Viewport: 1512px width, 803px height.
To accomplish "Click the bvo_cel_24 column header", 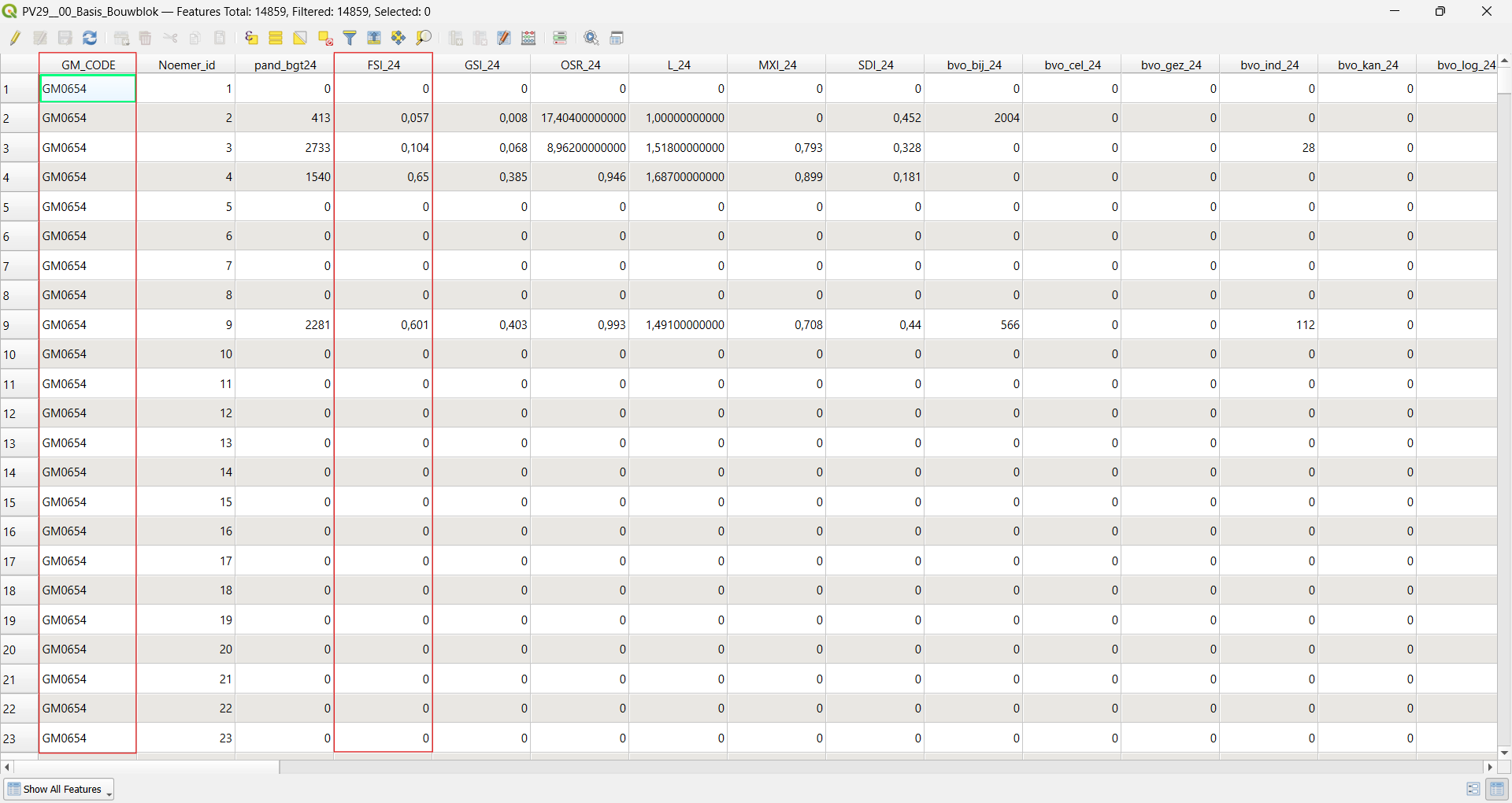I will pyautogui.click(x=1073, y=65).
